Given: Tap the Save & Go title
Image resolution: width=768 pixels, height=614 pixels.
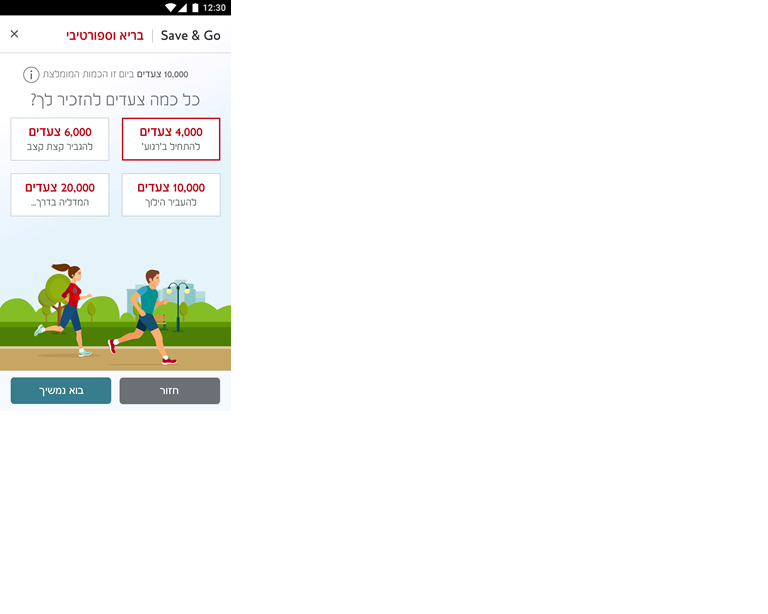Looking at the screenshot, I should point(190,35).
